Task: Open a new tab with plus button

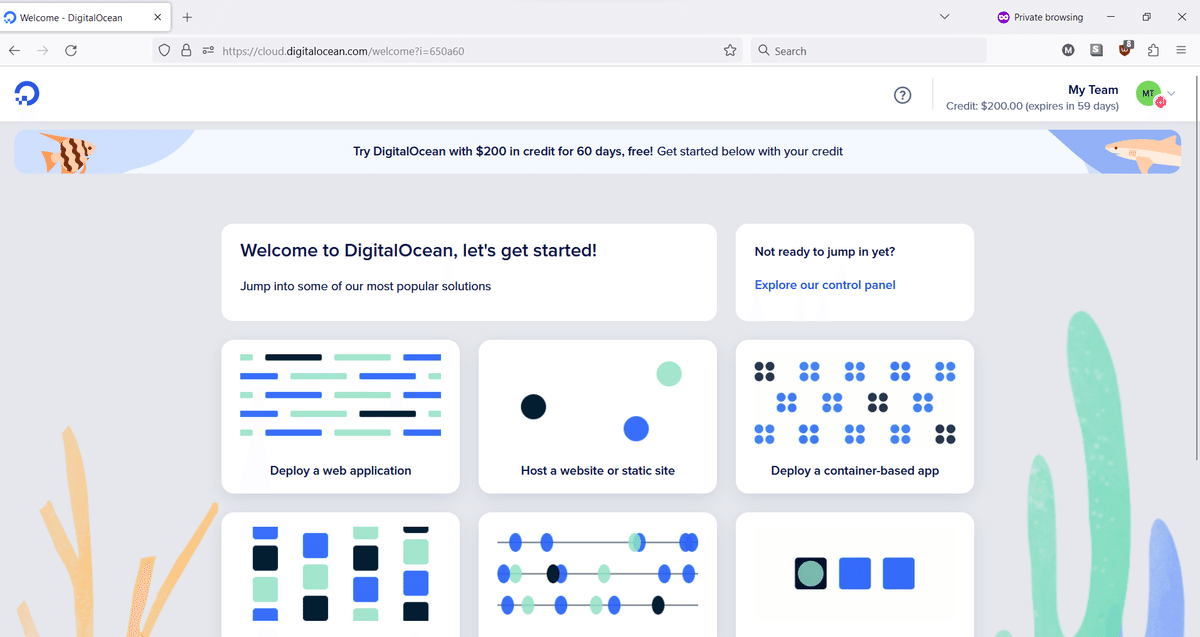Action: coord(187,17)
